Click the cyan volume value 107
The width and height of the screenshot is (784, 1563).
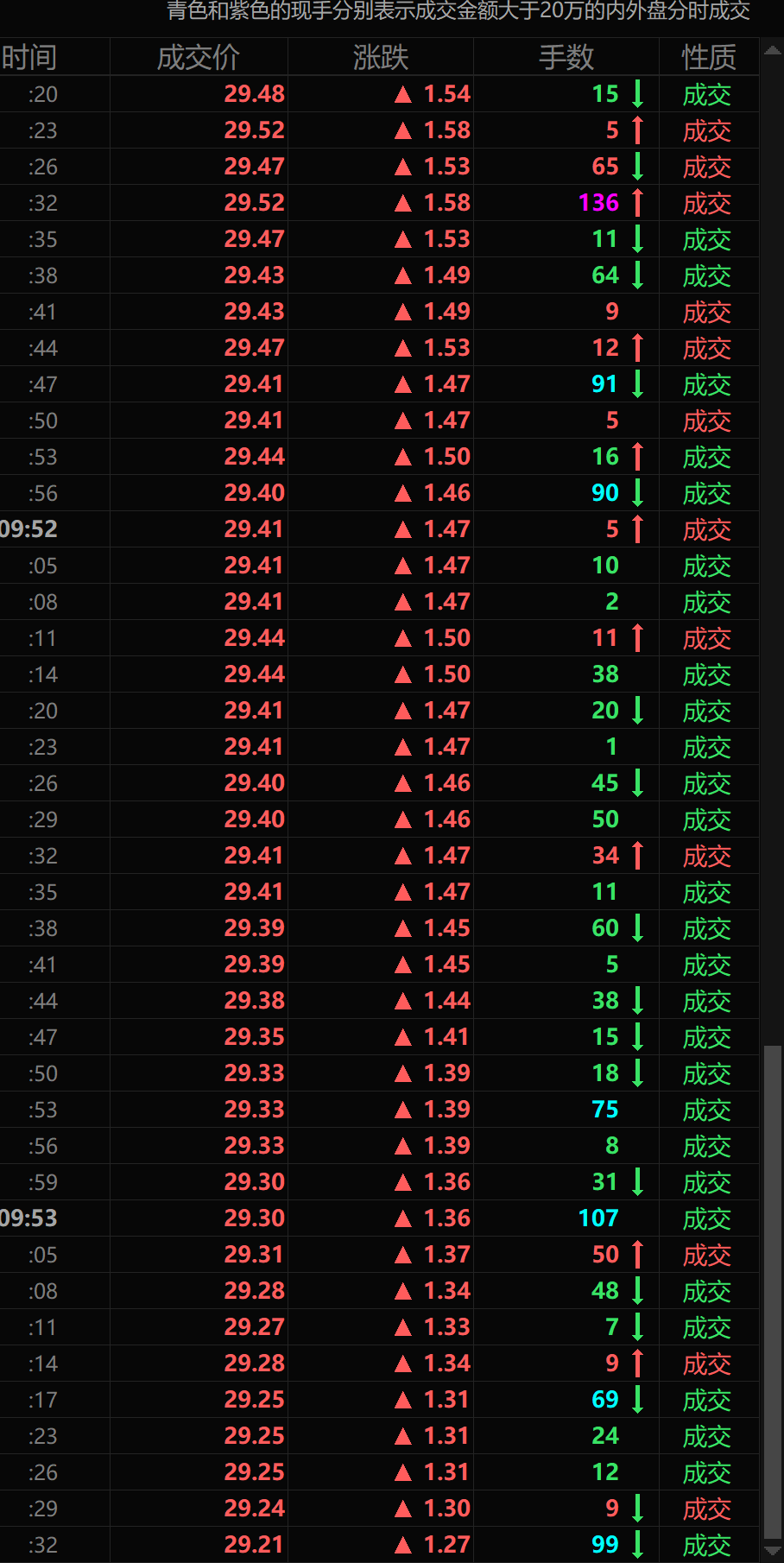click(x=598, y=1218)
